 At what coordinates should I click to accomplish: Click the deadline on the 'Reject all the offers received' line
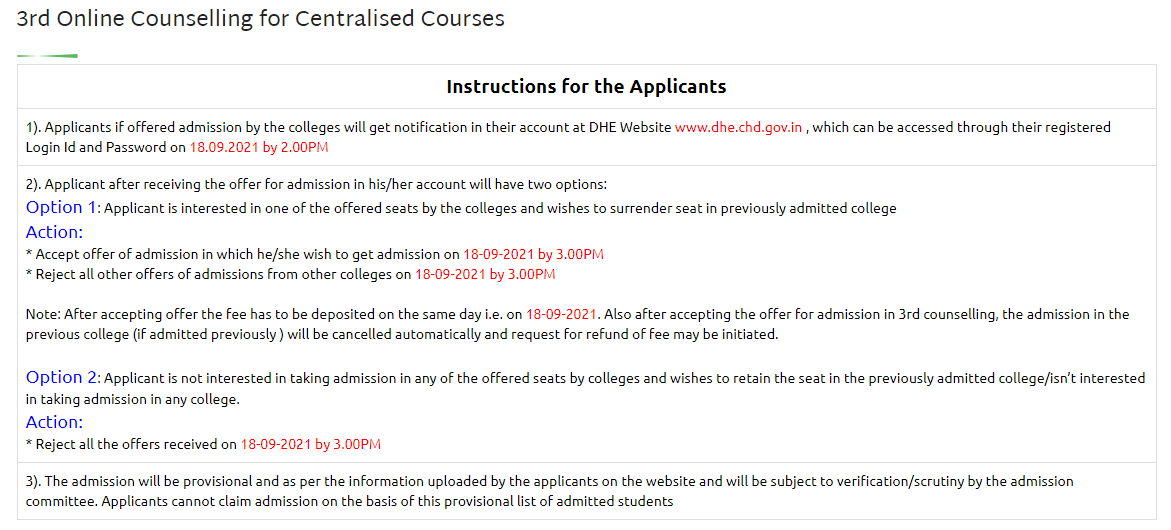311,445
